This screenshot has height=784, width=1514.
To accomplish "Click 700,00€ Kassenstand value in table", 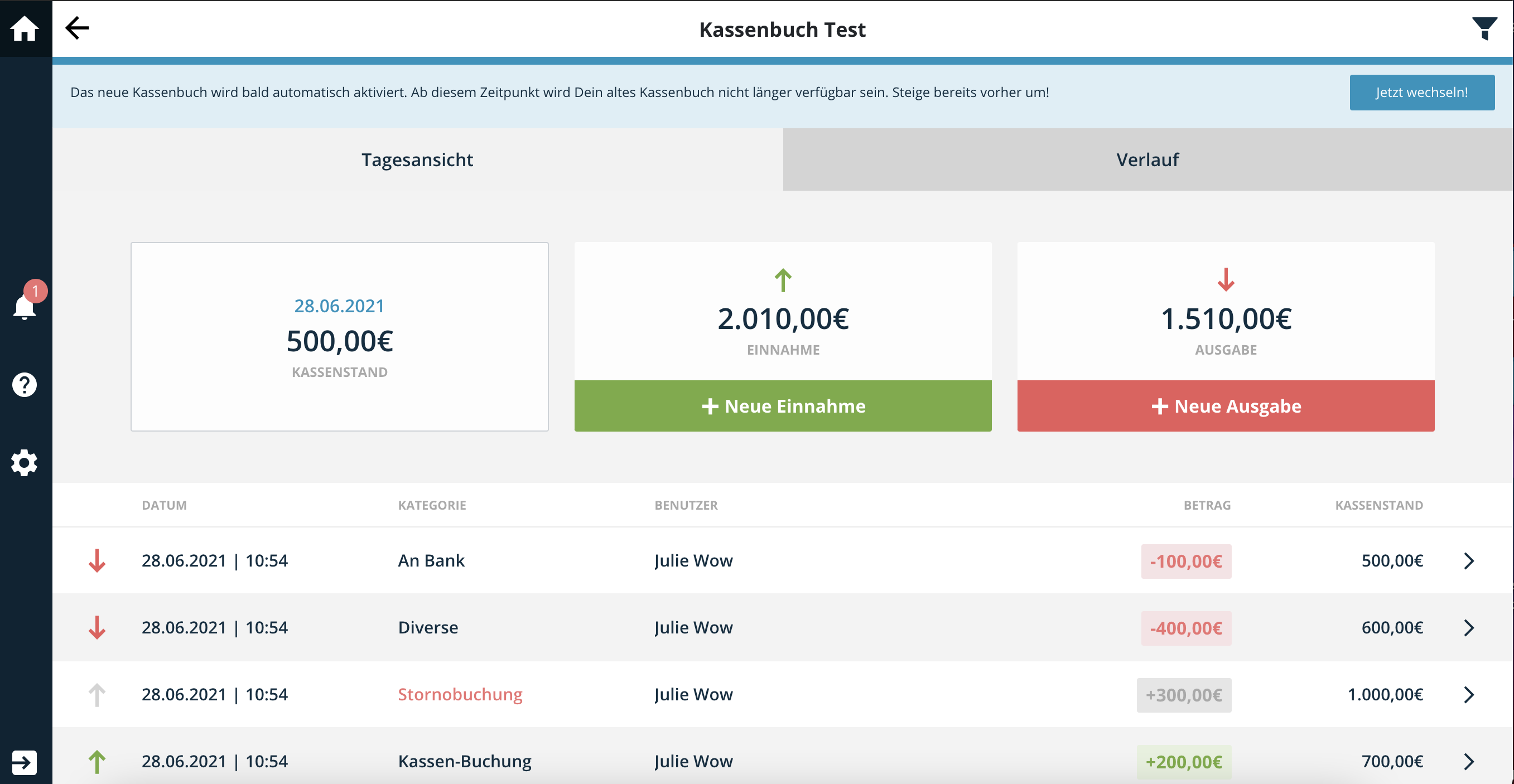I will (x=1392, y=762).
